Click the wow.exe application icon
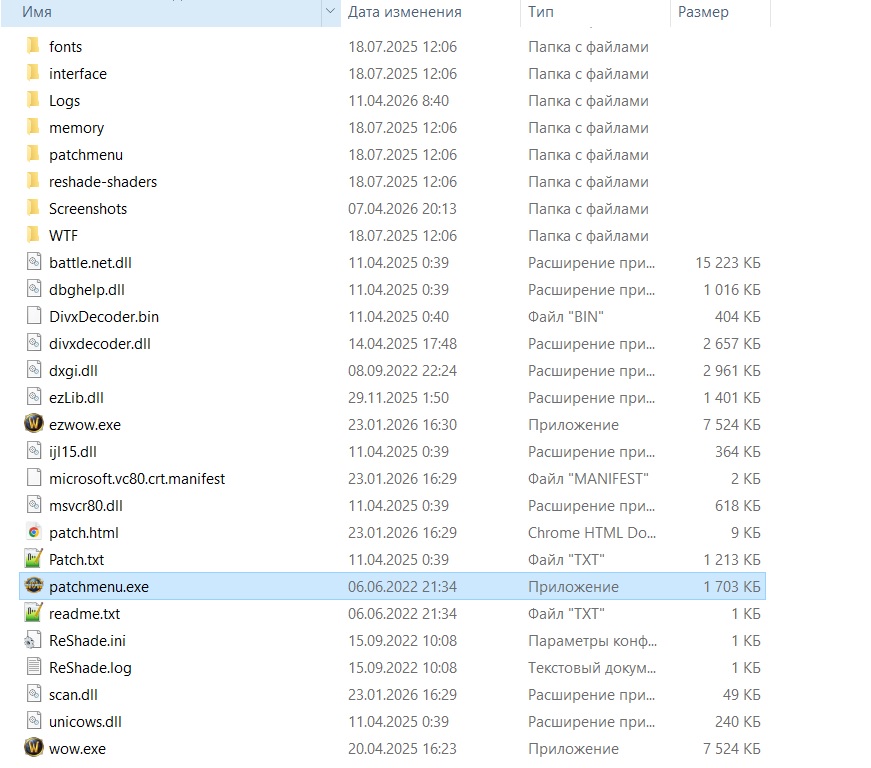Screen dimensions: 871x768 33,748
